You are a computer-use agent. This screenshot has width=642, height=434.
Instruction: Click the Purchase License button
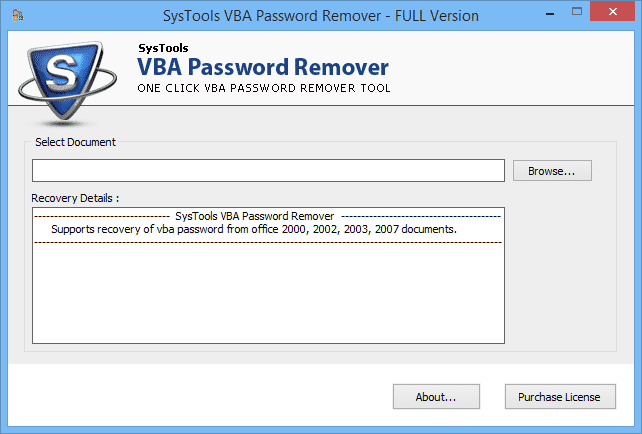559,397
